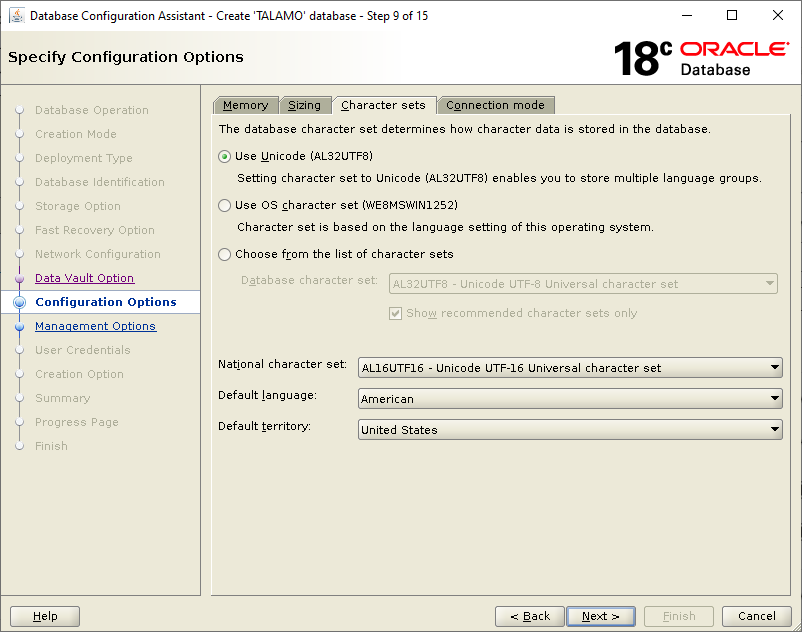Click the 'National character set:' label
802x632 pixels.
point(282,364)
